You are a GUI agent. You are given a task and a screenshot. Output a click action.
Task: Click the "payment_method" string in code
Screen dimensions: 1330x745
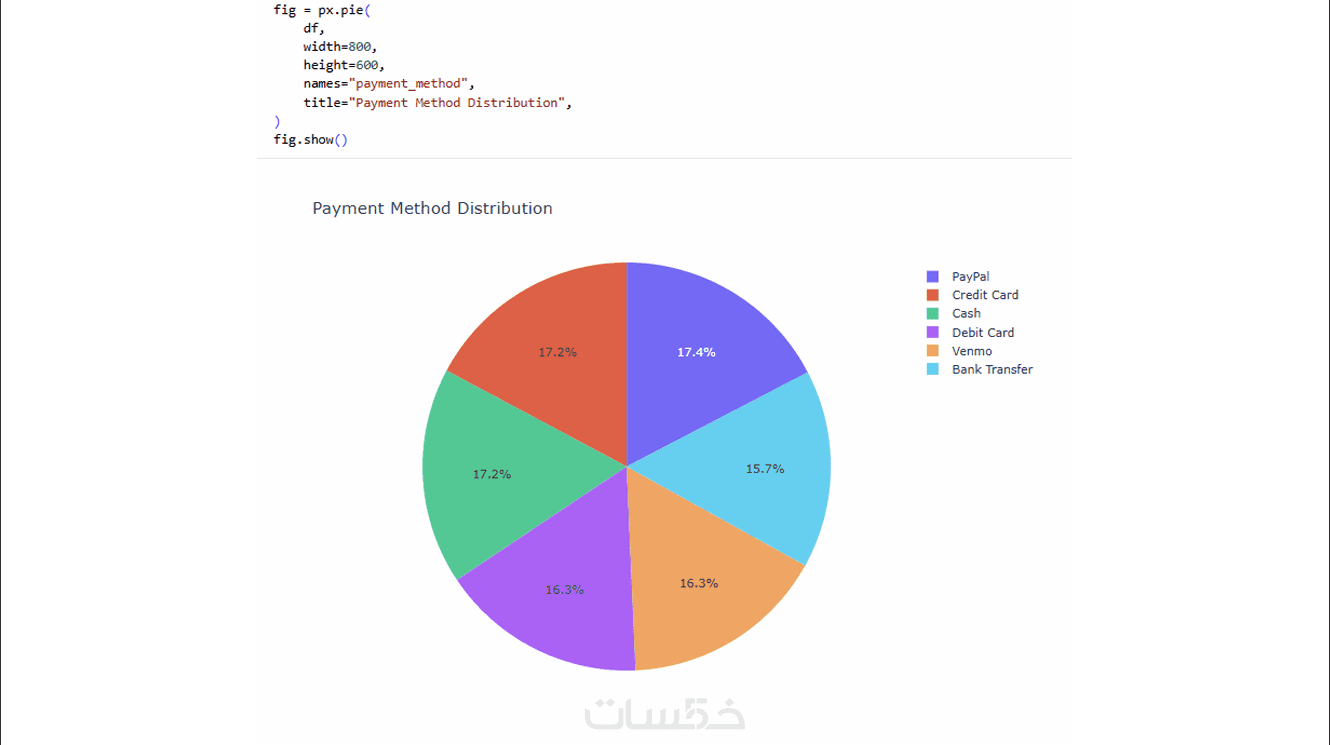point(410,84)
